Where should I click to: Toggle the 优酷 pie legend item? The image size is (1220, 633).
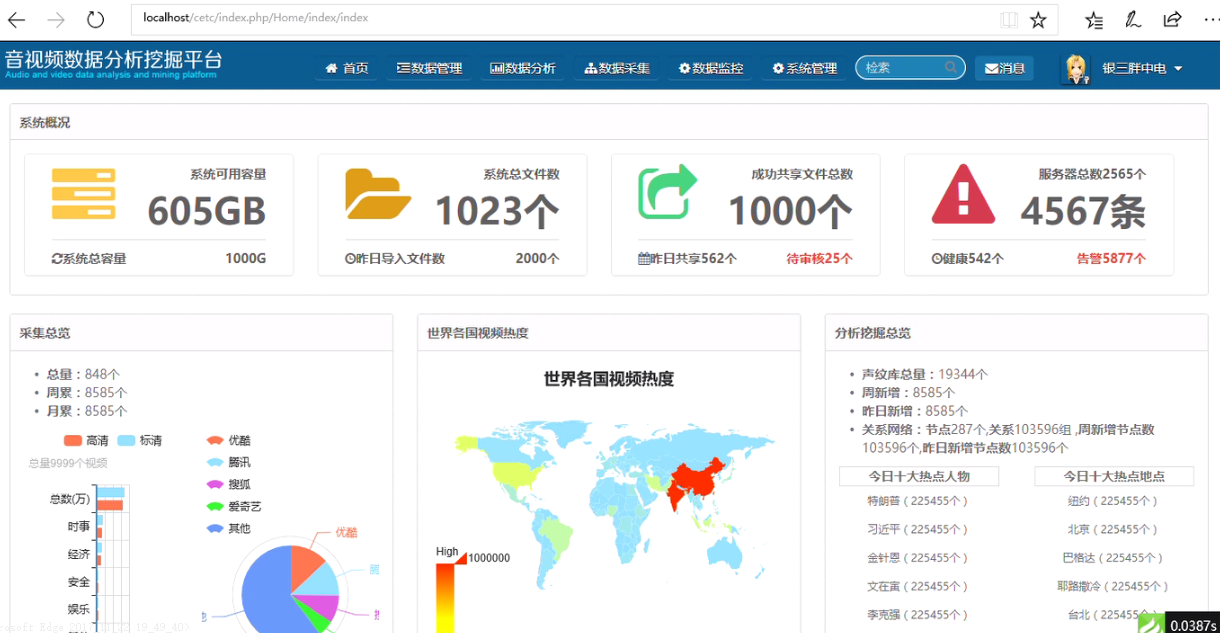(229, 441)
